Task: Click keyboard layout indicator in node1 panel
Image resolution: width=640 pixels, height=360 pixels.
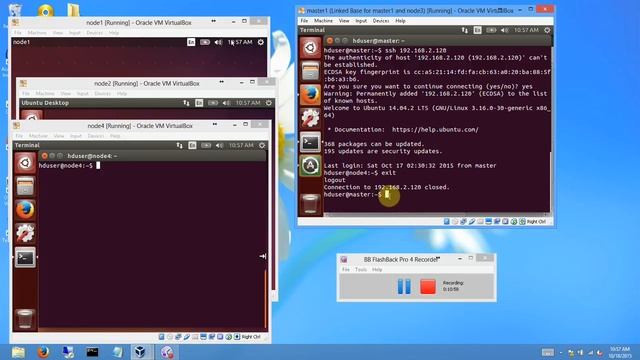Action: pos(191,42)
